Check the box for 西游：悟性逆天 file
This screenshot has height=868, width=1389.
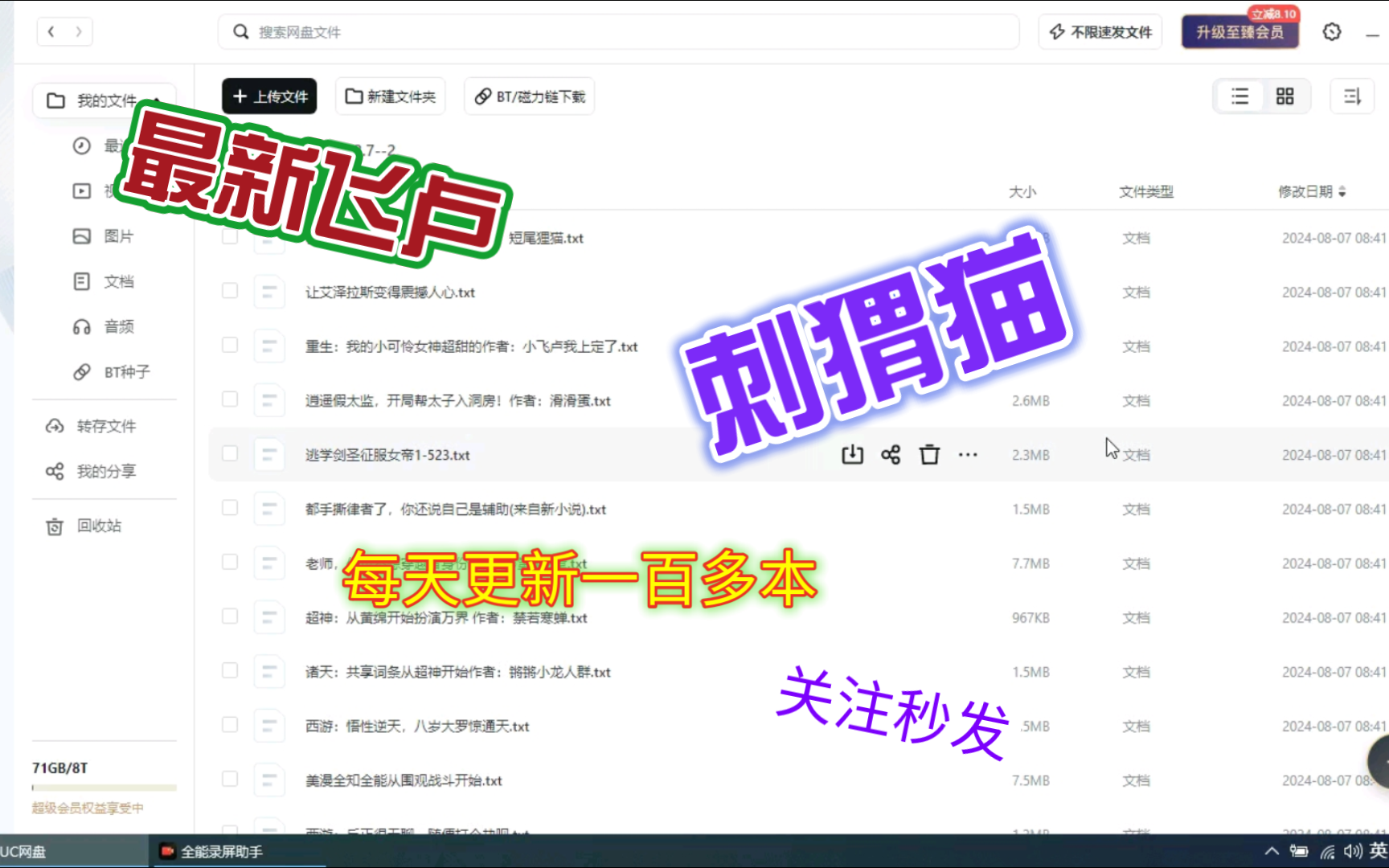pos(230,724)
